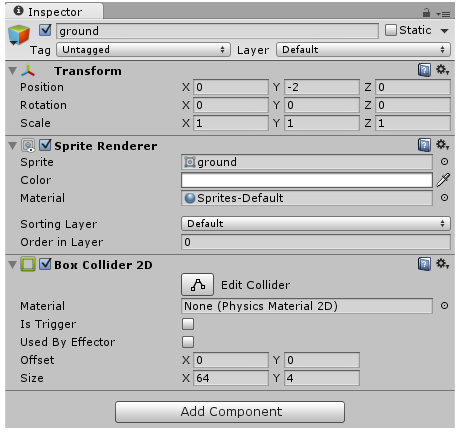Click the Size Y field showing 4

pos(322,378)
